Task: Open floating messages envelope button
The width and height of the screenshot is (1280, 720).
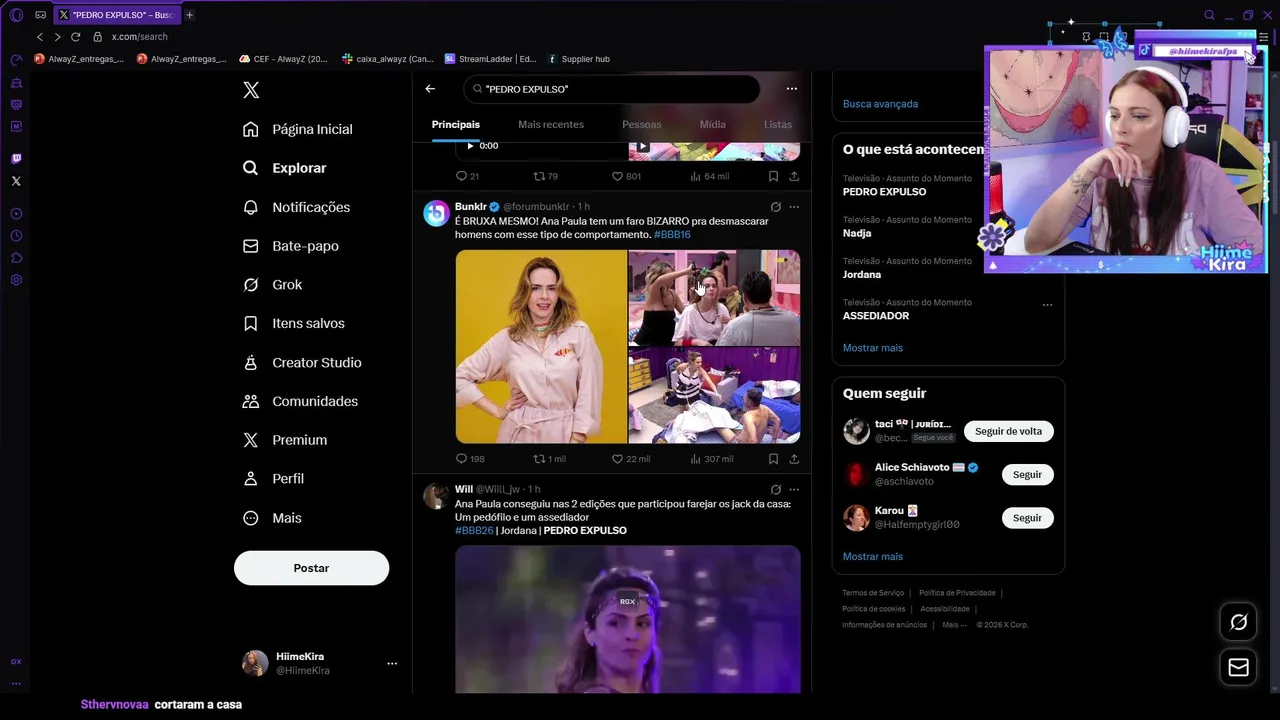Action: pos(1238,667)
